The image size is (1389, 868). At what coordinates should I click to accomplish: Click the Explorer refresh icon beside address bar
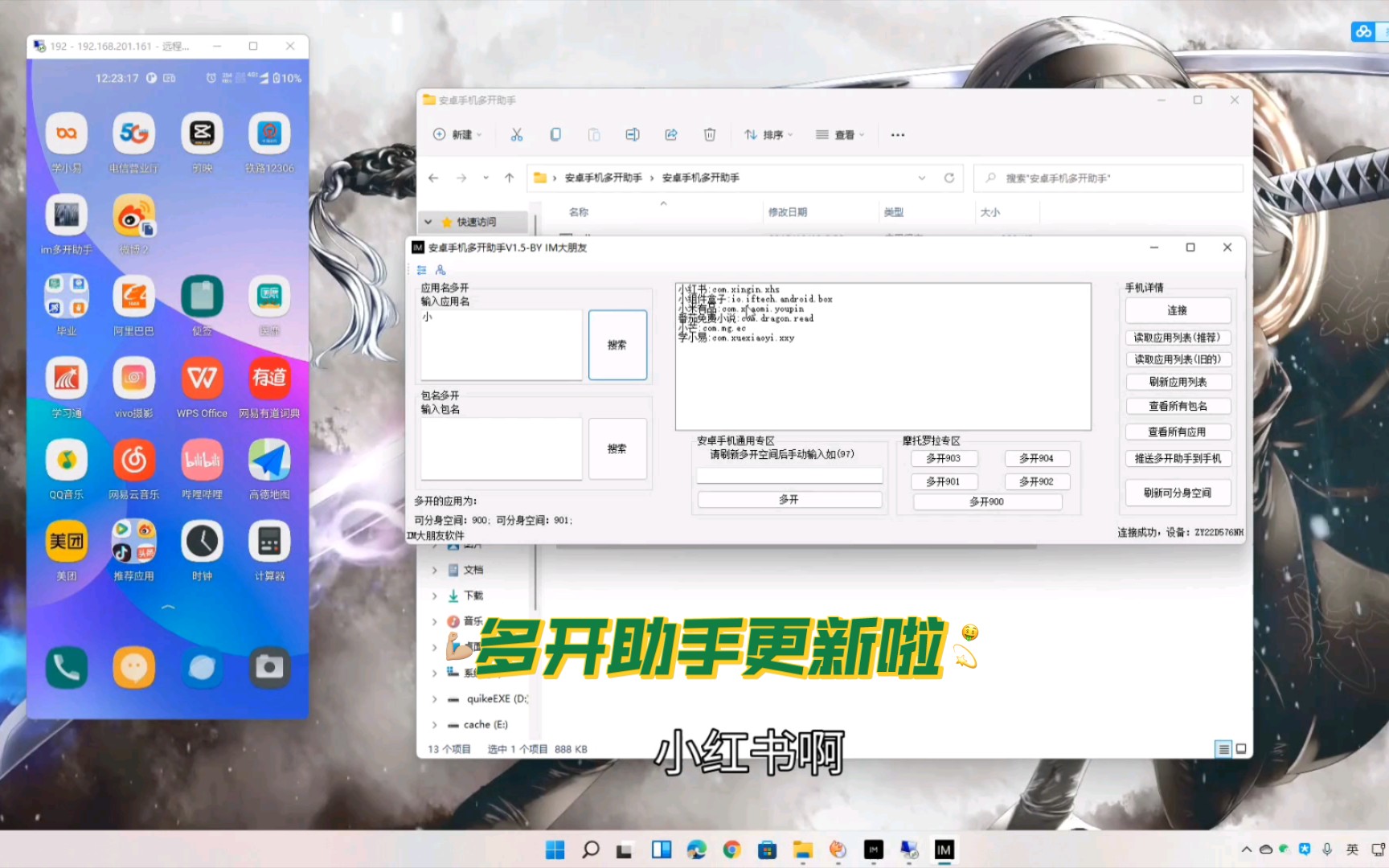click(x=949, y=178)
